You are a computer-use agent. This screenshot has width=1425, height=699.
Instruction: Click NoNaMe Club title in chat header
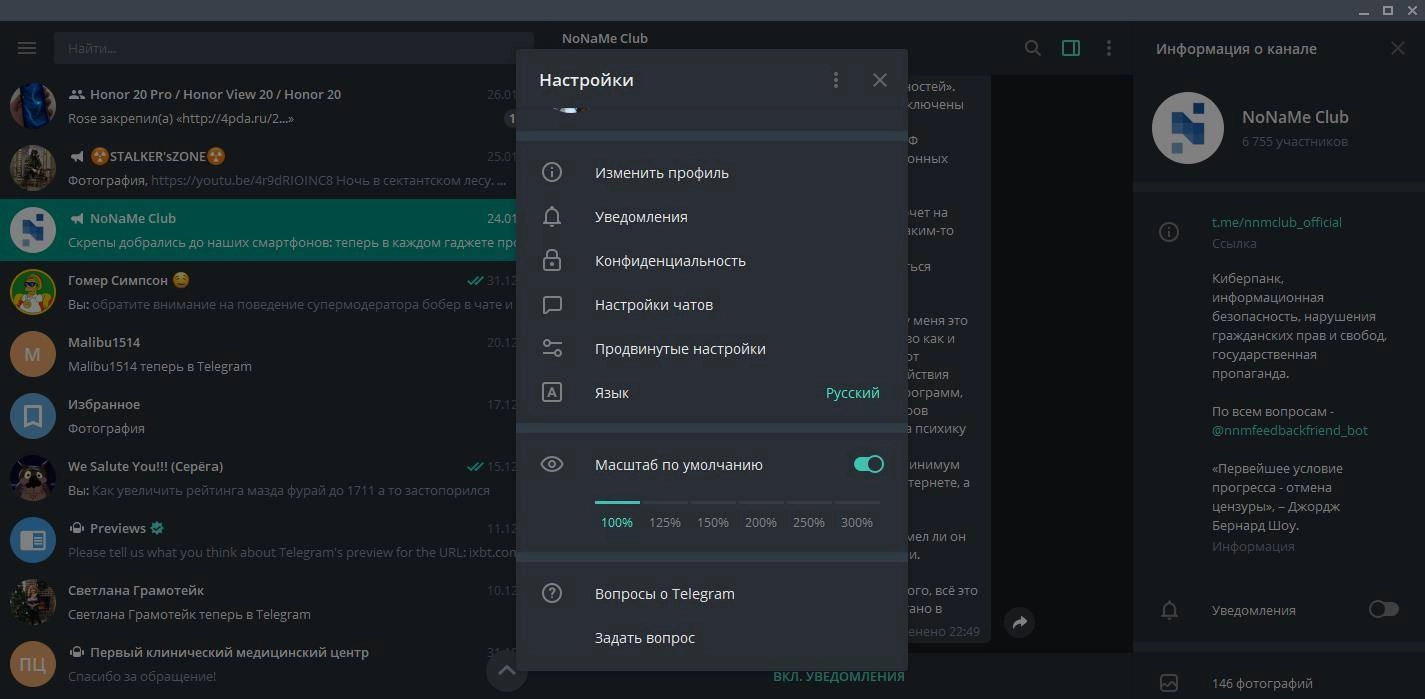[x=605, y=38]
